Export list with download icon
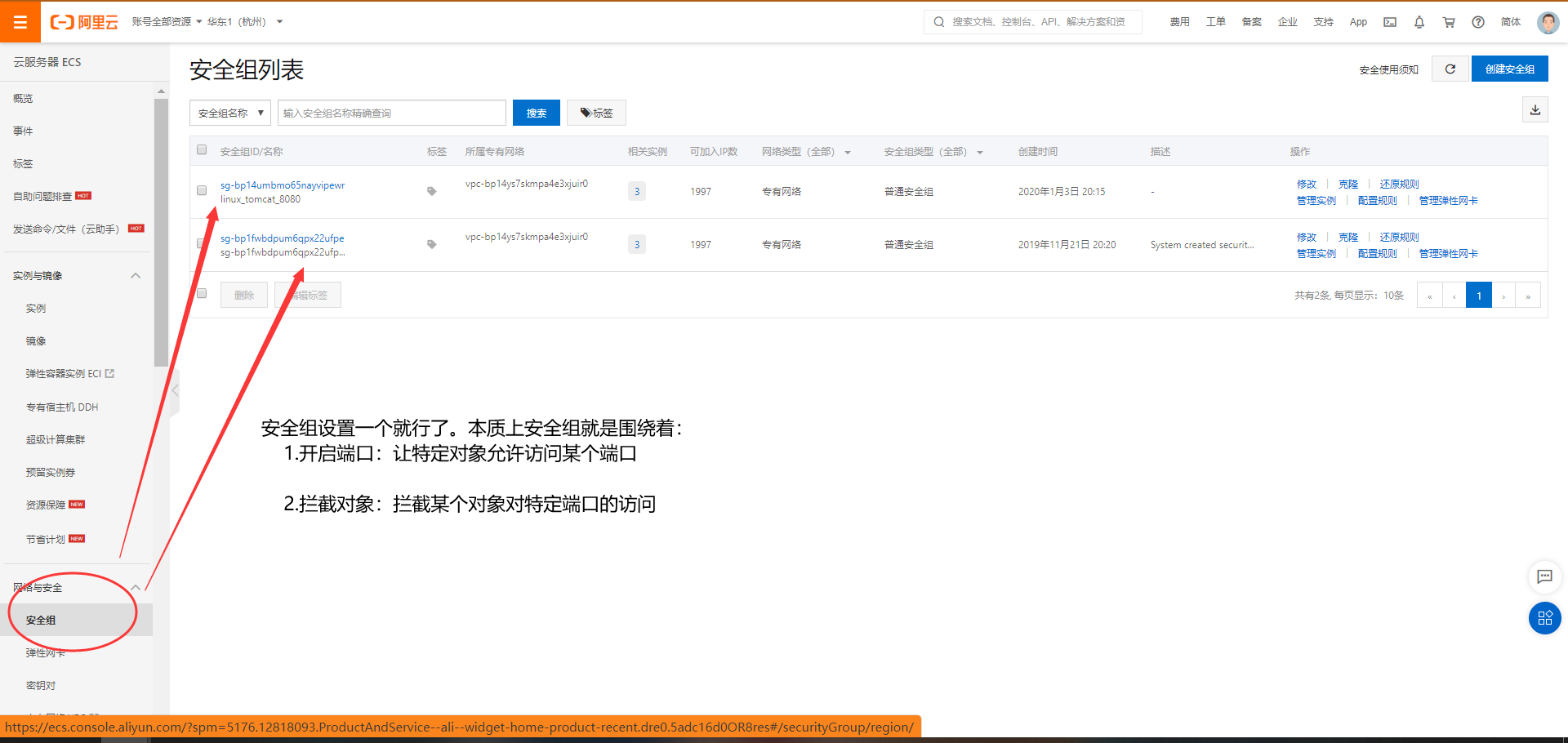The image size is (1568, 743). tap(1535, 109)
